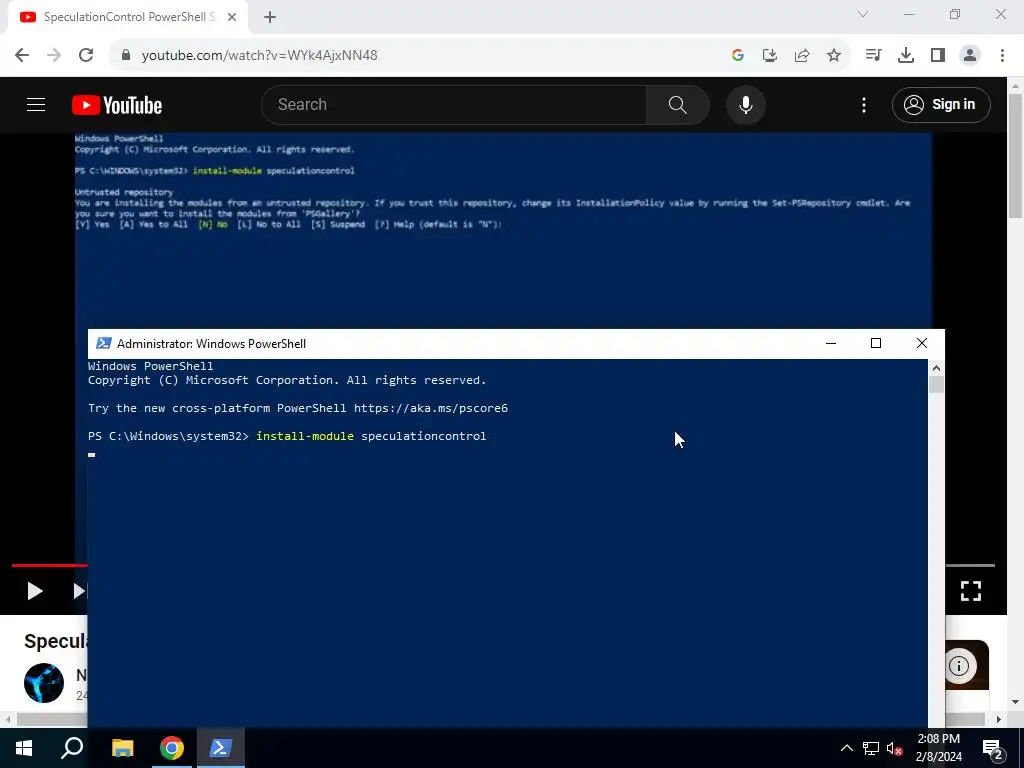
Task: Reload the YouTube page
Action: pyautogui.click(x=86, y=56)
